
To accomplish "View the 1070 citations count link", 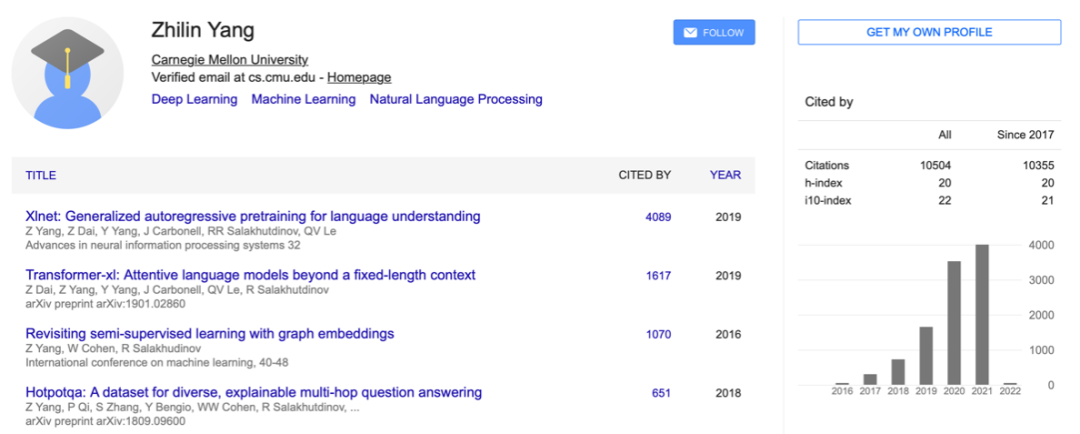I will pos(658,335).
